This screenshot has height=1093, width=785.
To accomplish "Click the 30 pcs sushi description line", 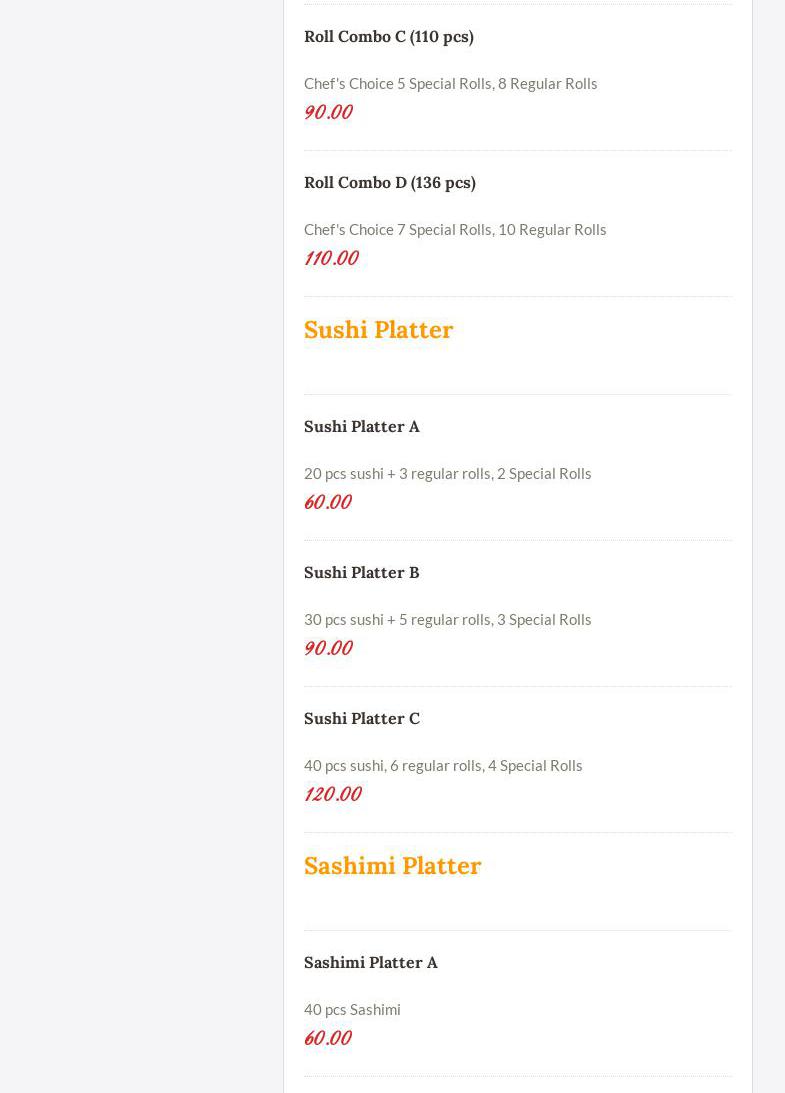I will 447,619.
